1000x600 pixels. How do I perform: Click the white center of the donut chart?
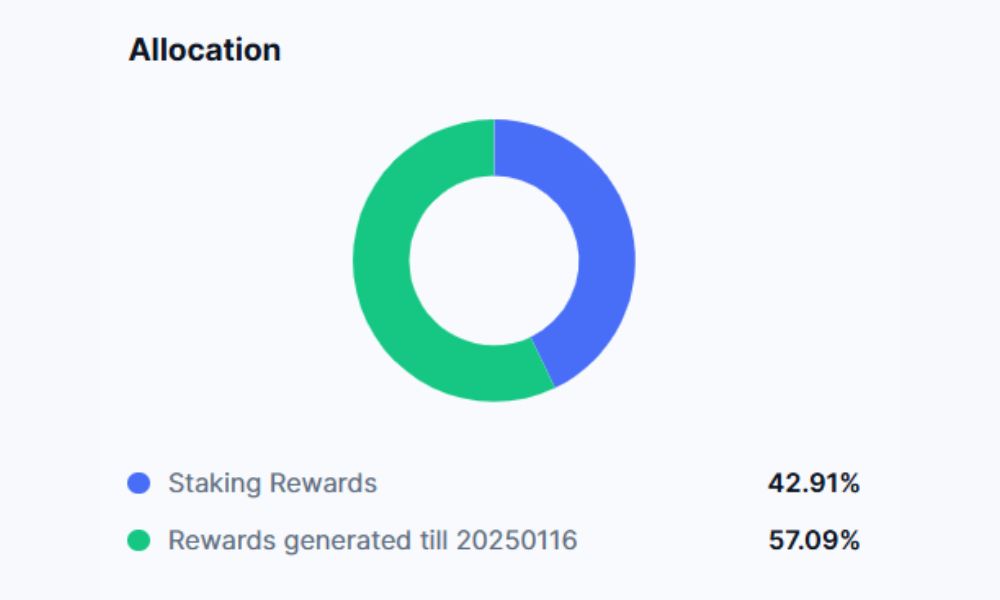click(494, 260)
